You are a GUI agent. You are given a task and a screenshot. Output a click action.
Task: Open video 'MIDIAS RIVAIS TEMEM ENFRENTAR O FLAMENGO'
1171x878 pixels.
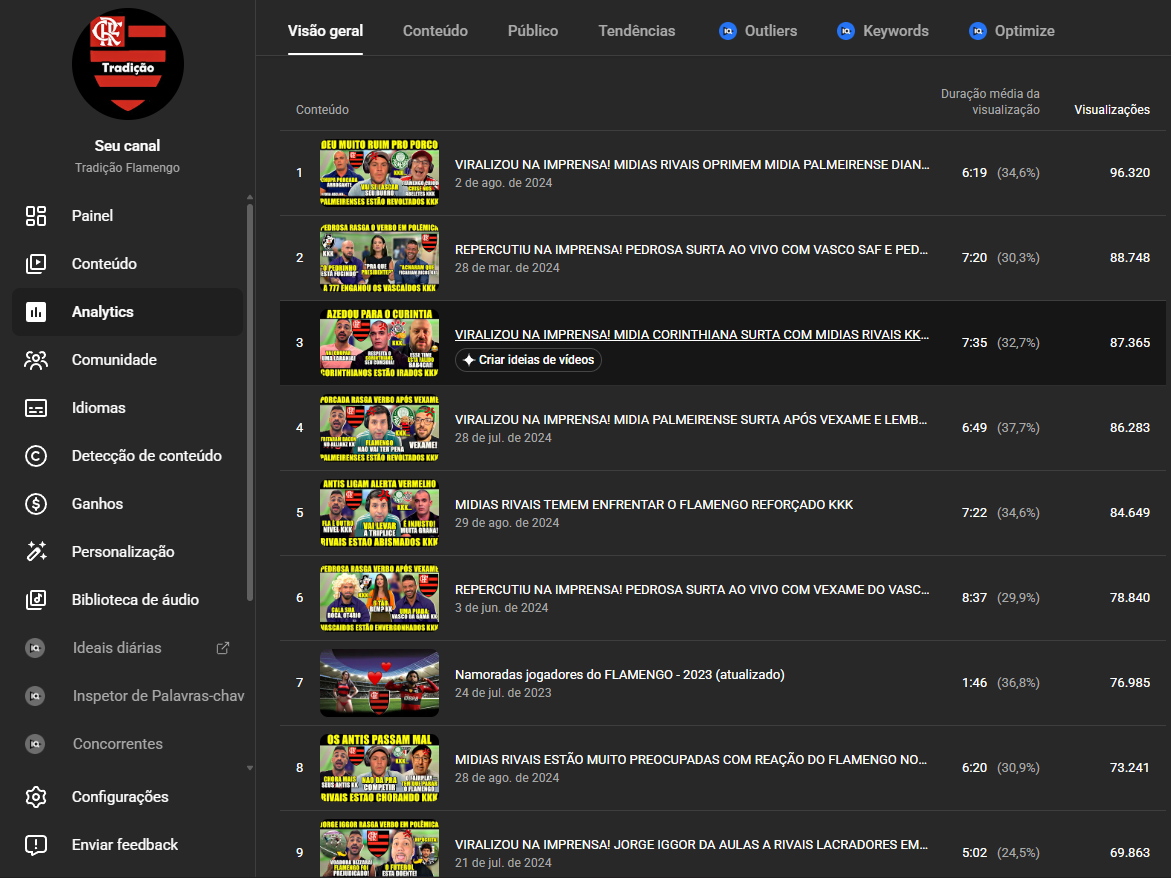(654, 505)
